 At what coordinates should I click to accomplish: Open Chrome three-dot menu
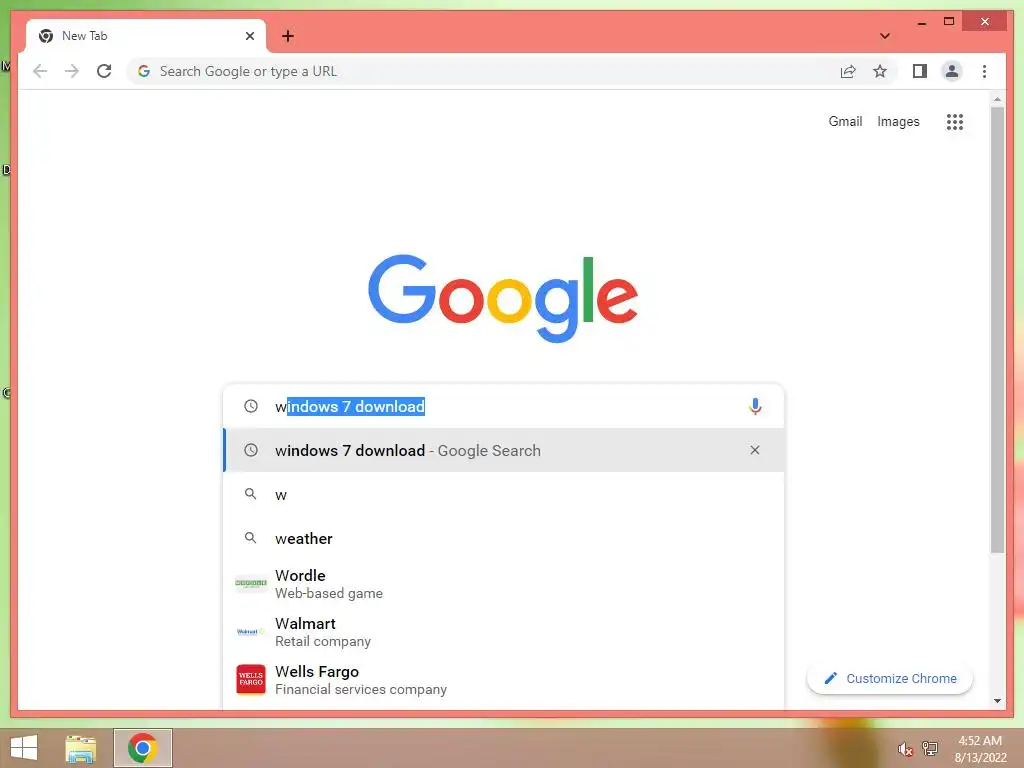984,71
